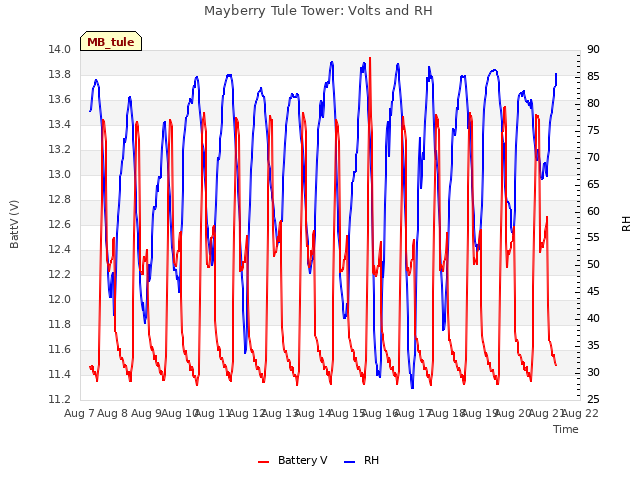Click the blue RH line start point at Aug 7

click(x=90, y=111)
